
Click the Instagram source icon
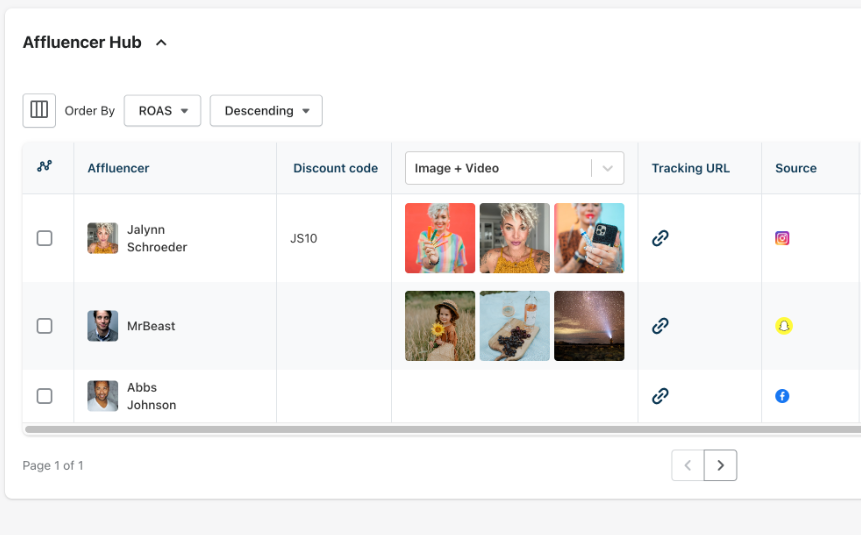(782, 238)
